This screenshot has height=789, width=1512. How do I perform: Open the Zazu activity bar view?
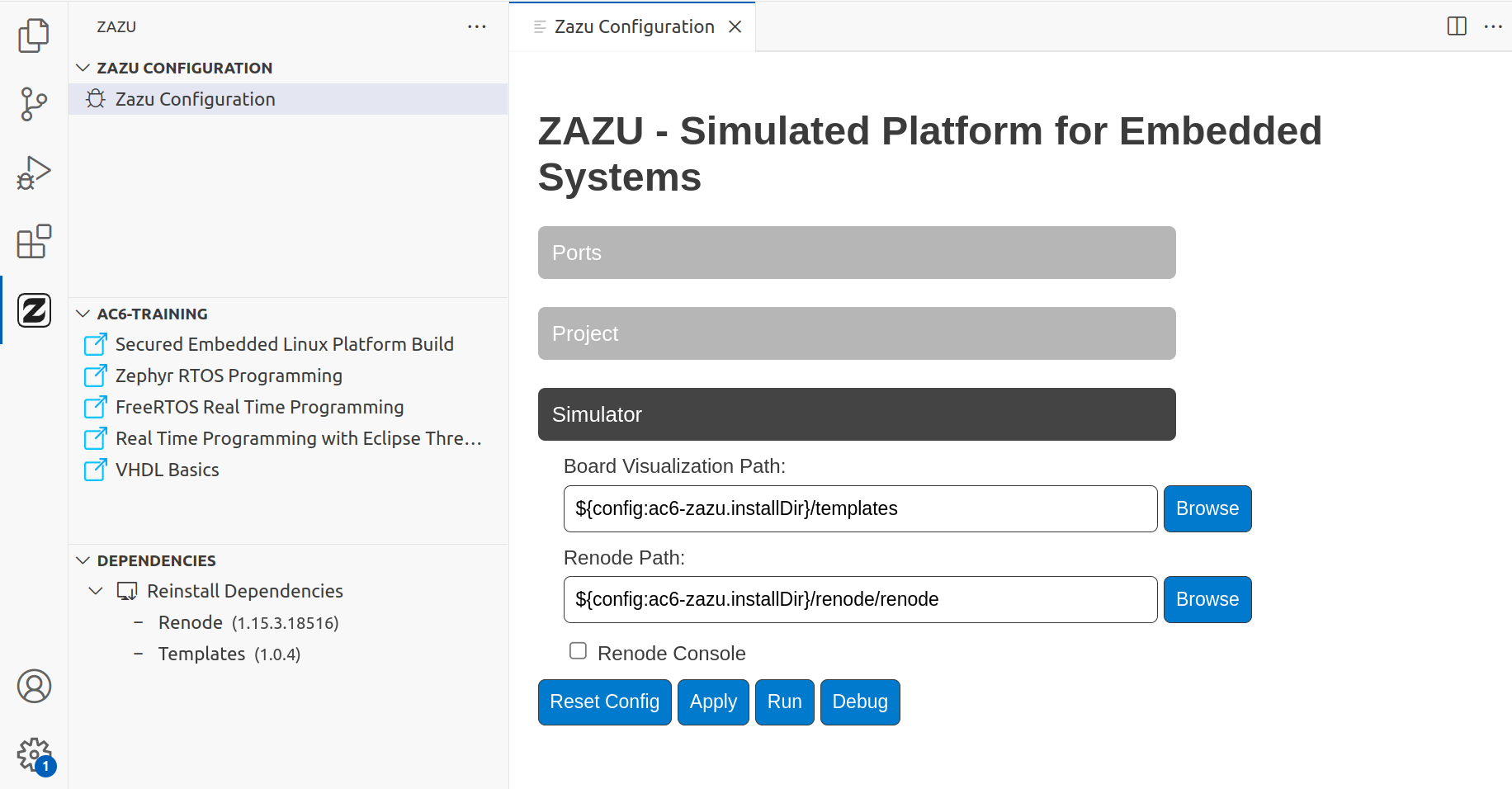tap(34, 310)
